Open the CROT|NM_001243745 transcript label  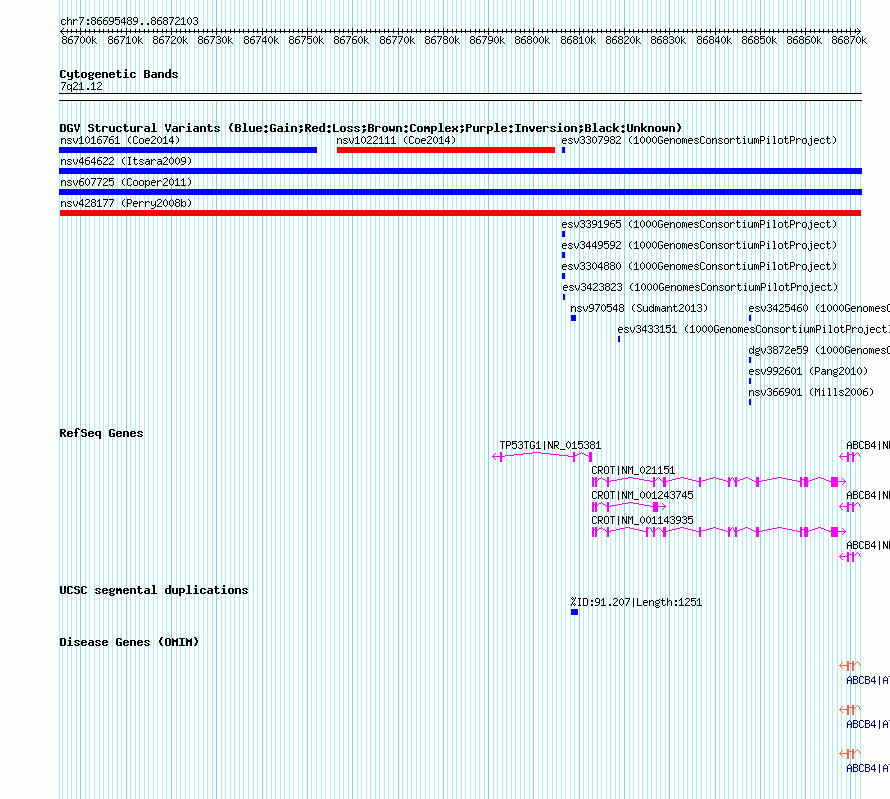point(642,495)
